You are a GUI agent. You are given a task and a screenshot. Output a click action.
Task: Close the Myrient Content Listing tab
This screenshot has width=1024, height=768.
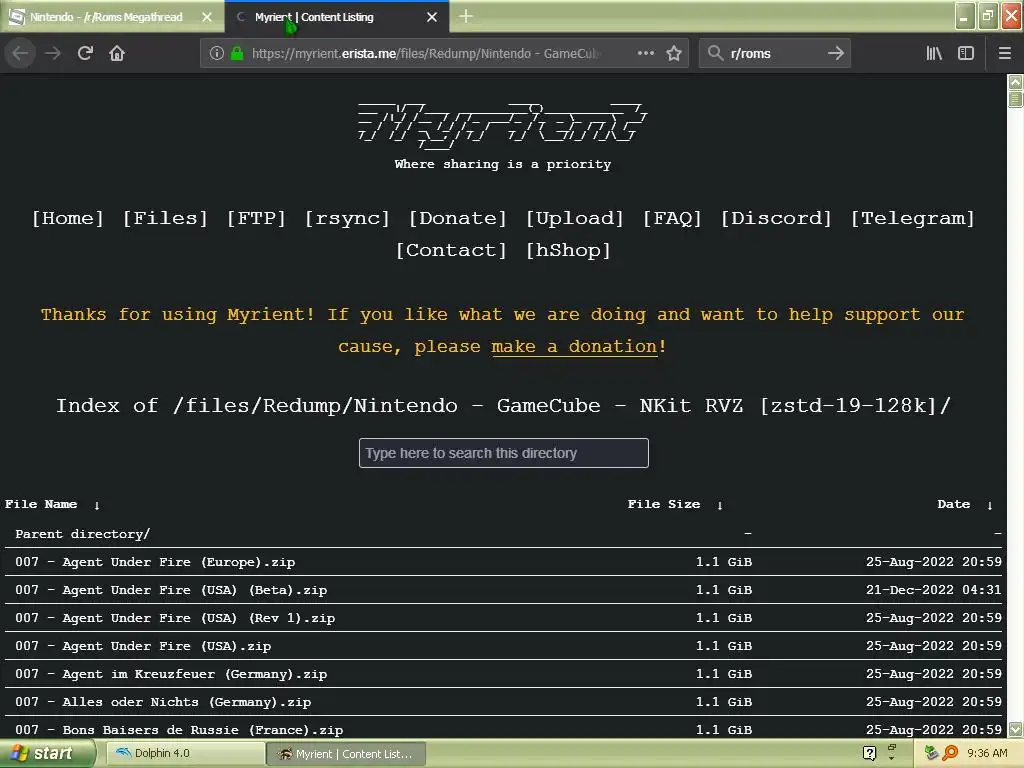coord(432,17)
